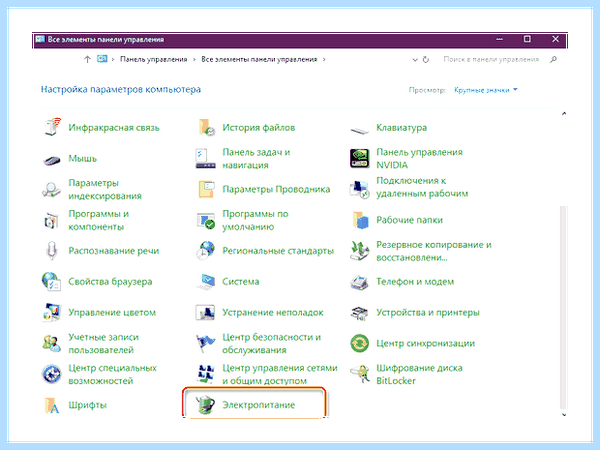Click the BitLocker key icon
The width and height of the screenshot is (600, 450).
(360, 374)
